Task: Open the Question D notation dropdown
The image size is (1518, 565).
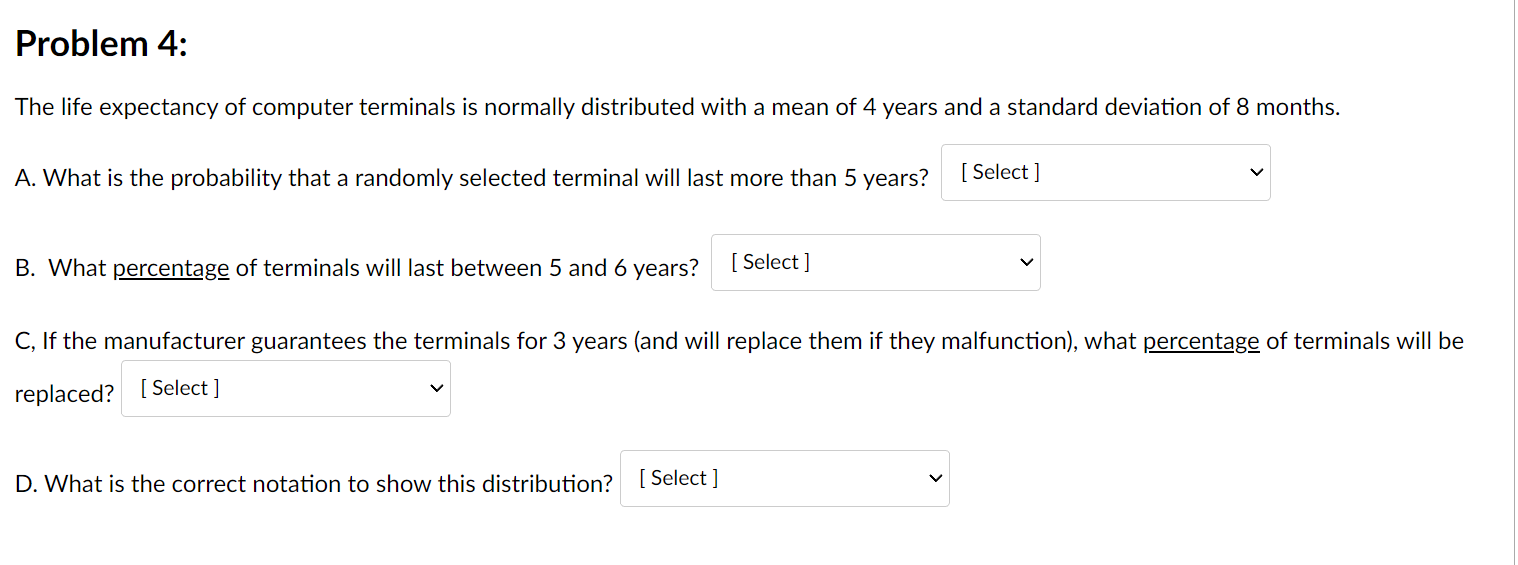Action: coord(783,479)
